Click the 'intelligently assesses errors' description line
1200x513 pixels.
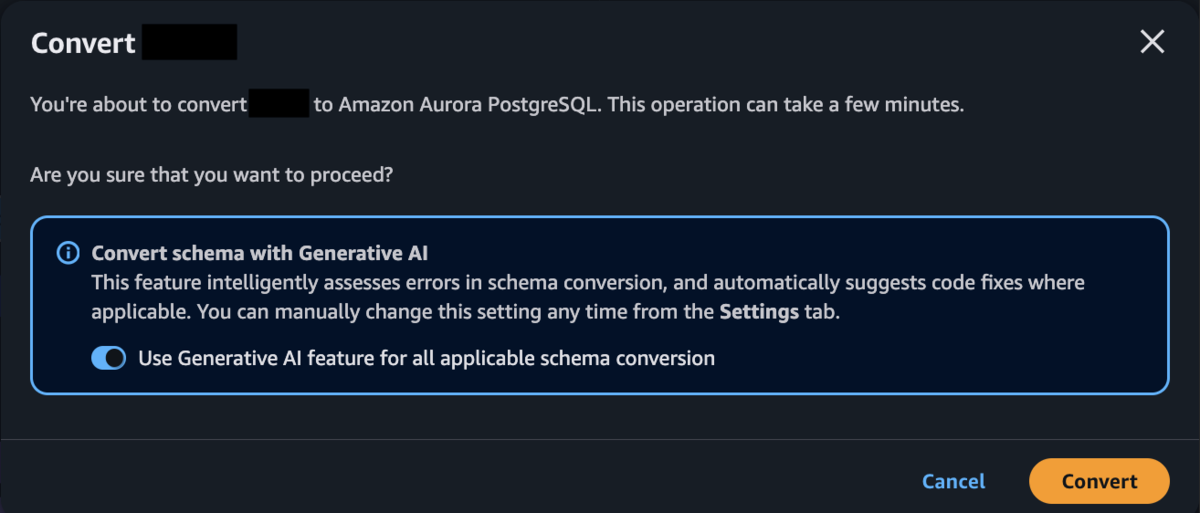point(588,283)
